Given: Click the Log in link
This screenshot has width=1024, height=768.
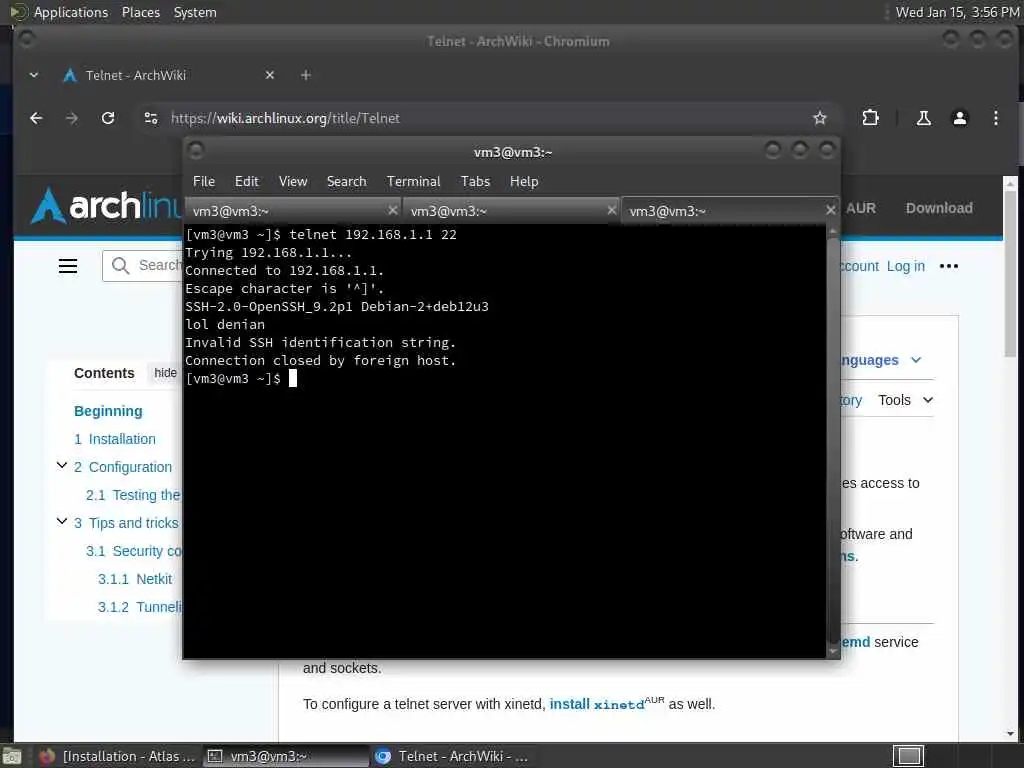Looking at the screenshot, I should point(905,266).
